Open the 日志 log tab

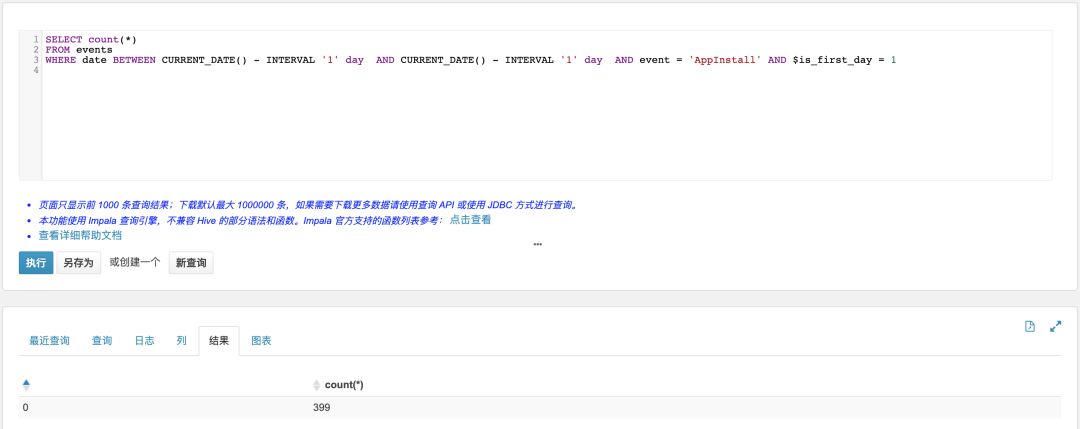tap(144, 341)
